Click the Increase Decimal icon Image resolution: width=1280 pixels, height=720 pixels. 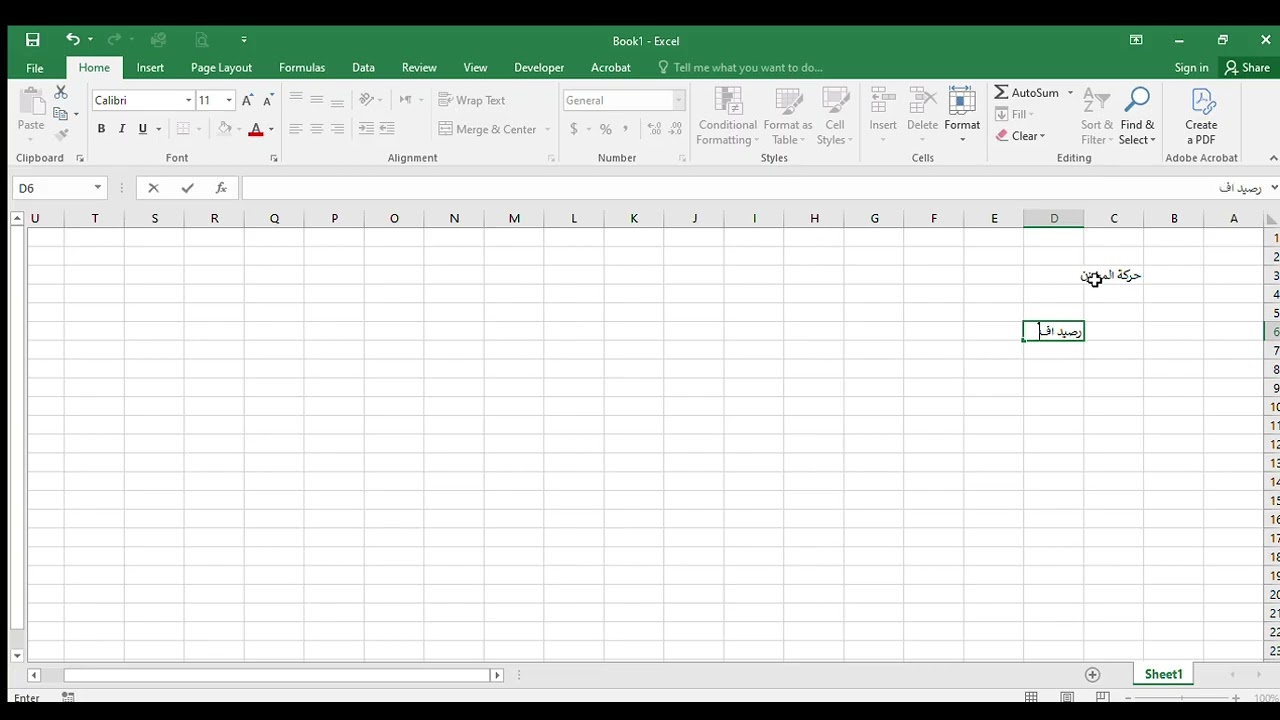coord(654,129)
